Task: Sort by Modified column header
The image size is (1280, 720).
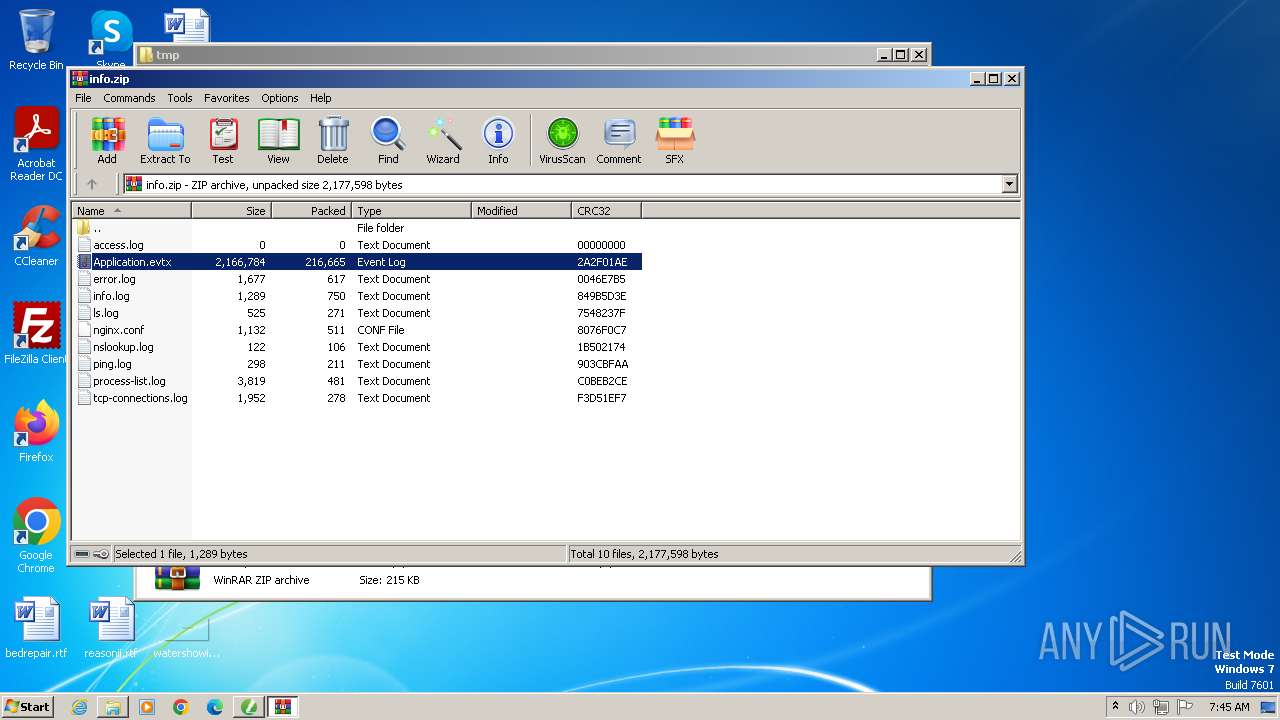Action: 521,211
